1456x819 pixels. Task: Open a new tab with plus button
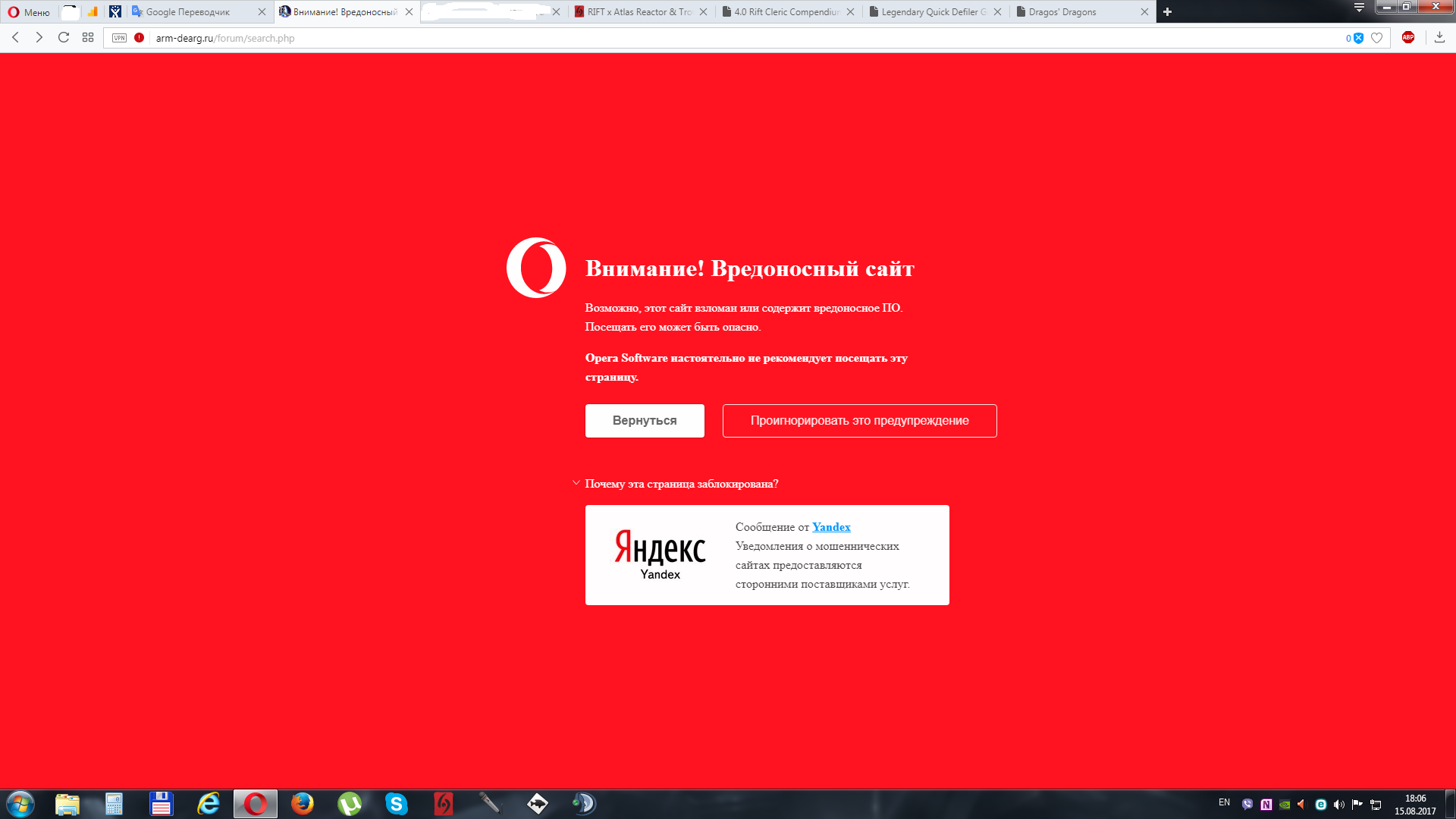[1168, 12]
